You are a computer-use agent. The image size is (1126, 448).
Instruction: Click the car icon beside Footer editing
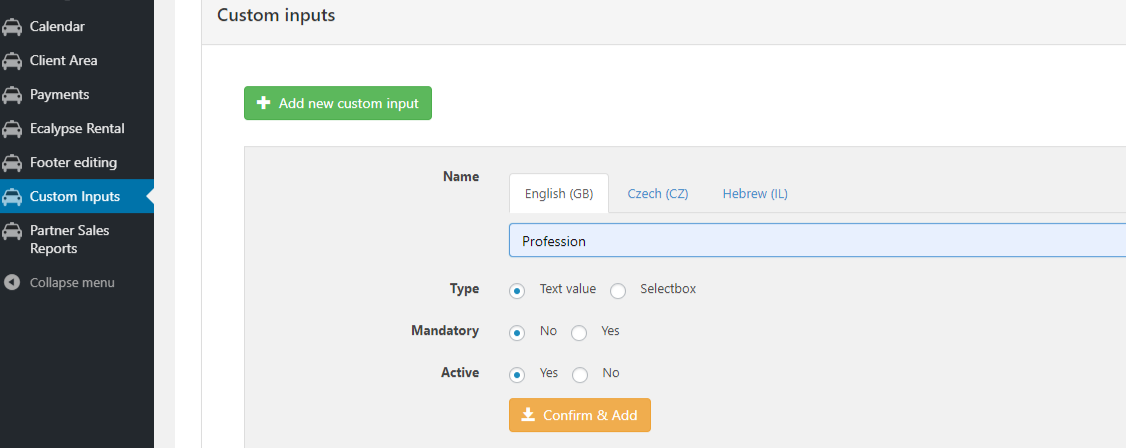11,163
